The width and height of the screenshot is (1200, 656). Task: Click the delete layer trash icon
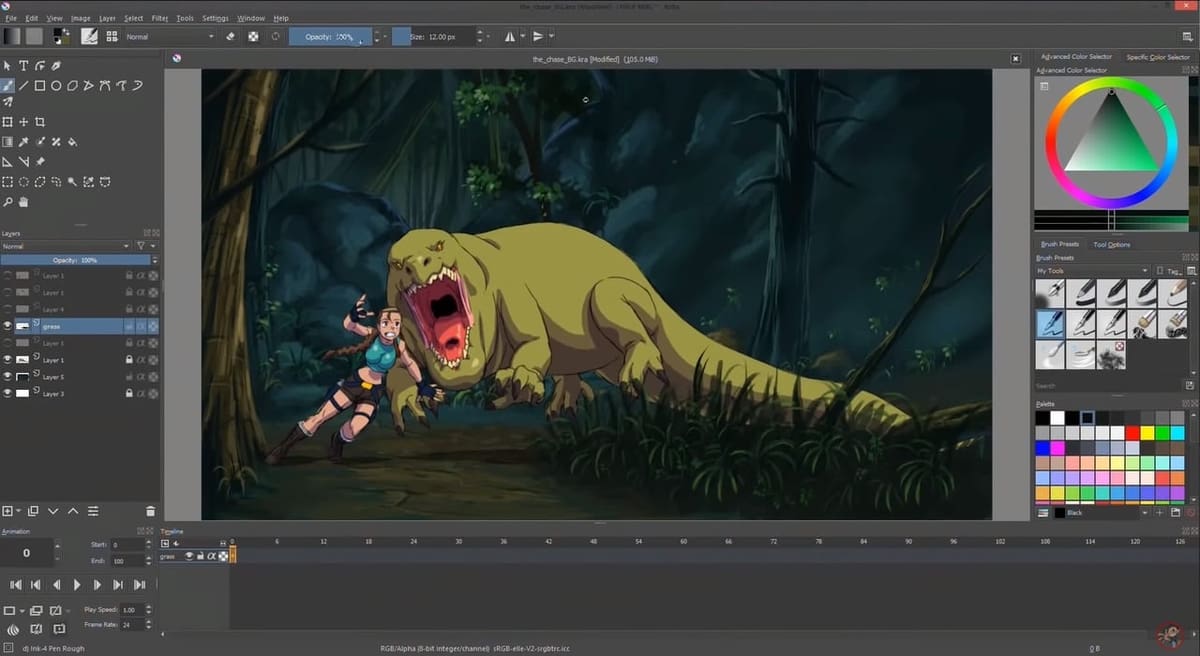(151, 511)
